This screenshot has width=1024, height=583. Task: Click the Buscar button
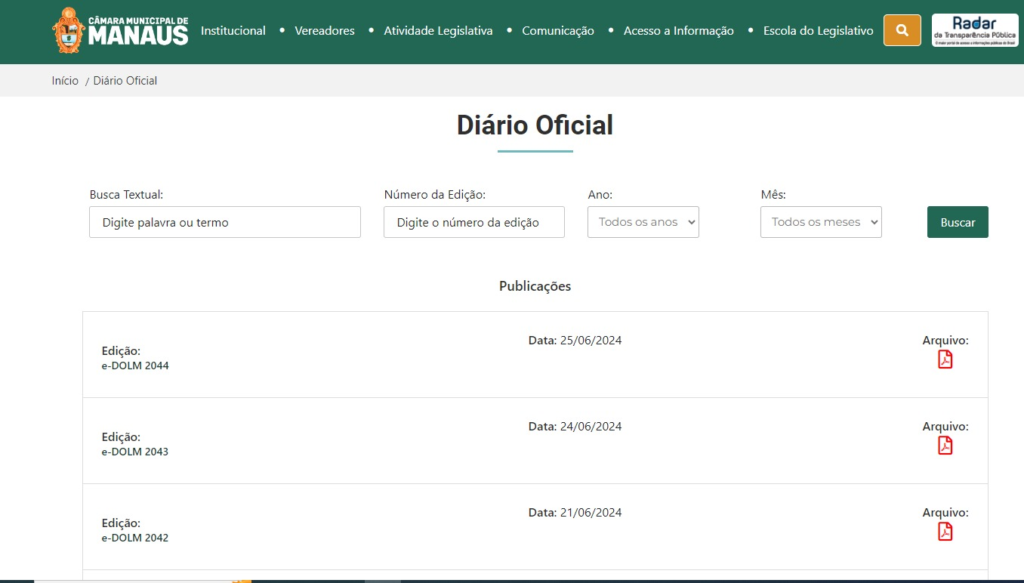click(957, 222)
